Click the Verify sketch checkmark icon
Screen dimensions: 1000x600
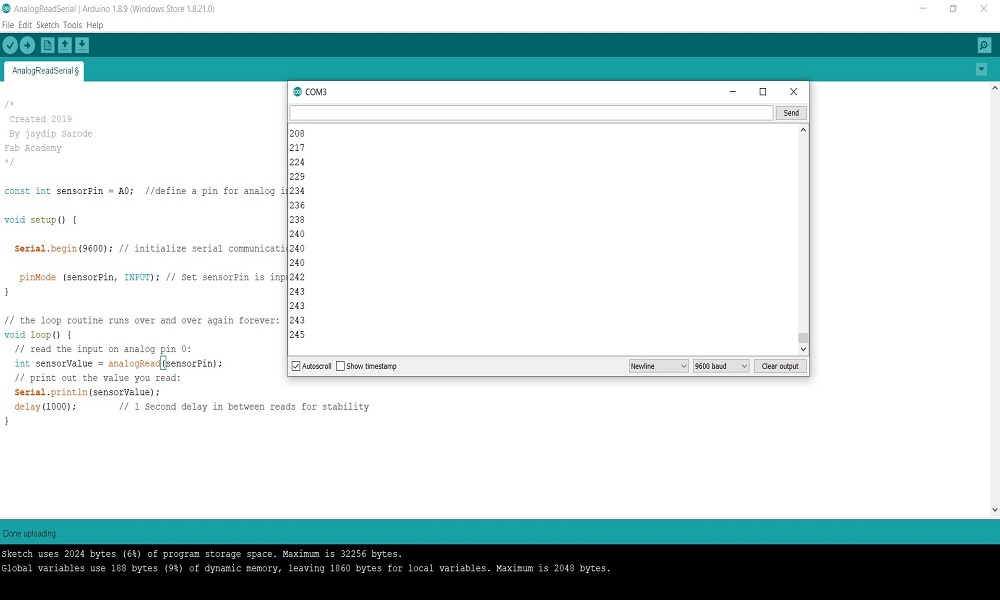click(x=10, y=45)
